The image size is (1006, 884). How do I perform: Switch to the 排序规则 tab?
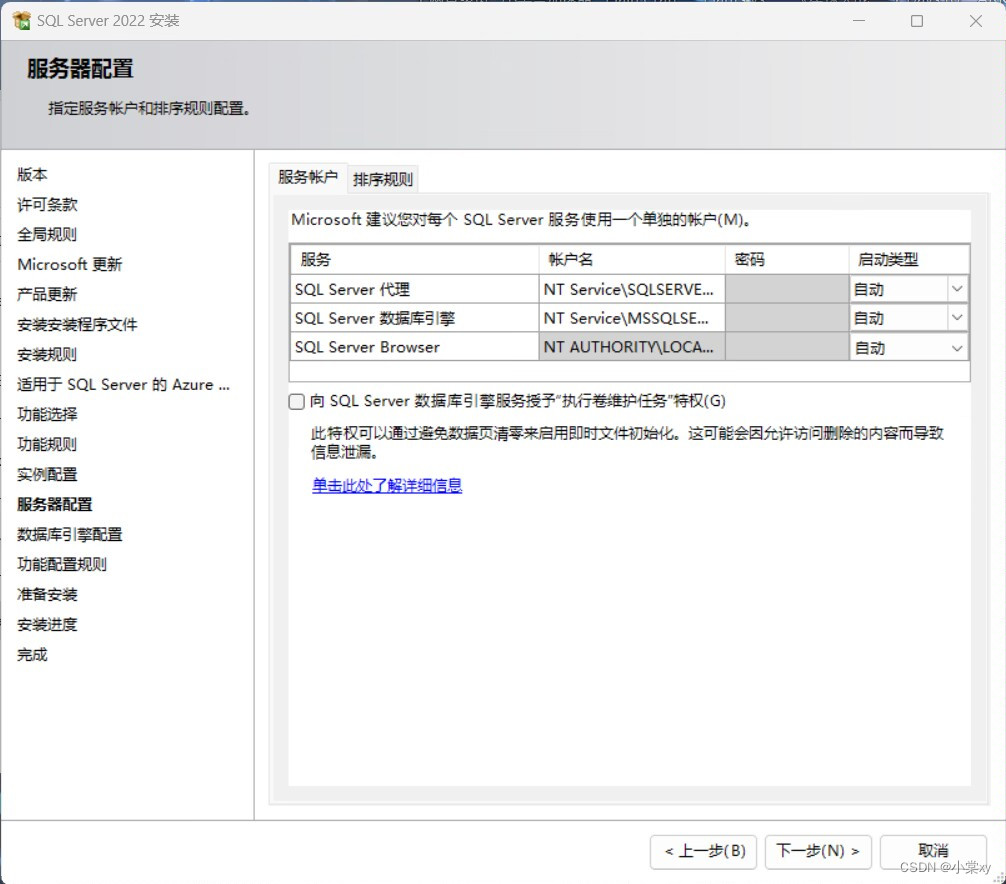(383, 179)
